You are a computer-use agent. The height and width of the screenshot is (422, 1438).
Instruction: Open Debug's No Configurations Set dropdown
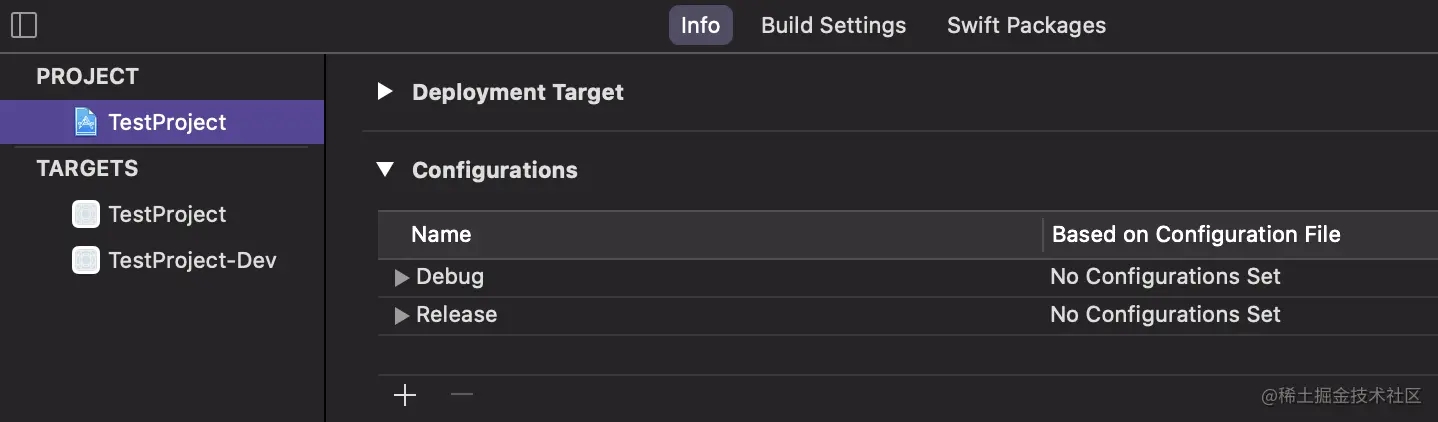coord(1165,276)
